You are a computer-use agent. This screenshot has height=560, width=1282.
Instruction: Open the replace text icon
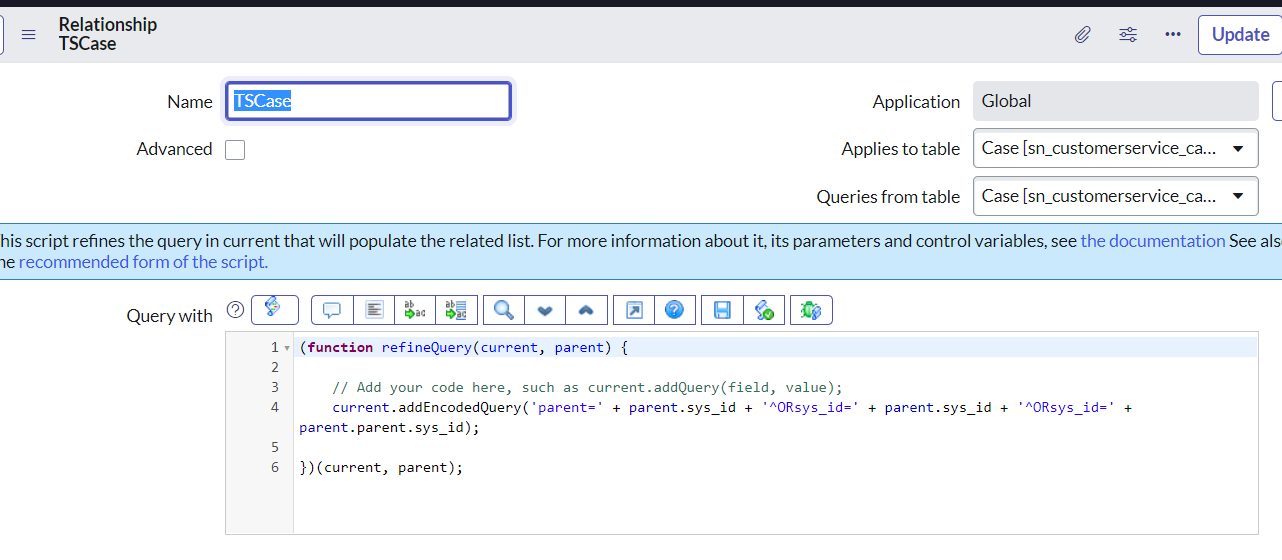coord(415,311)
